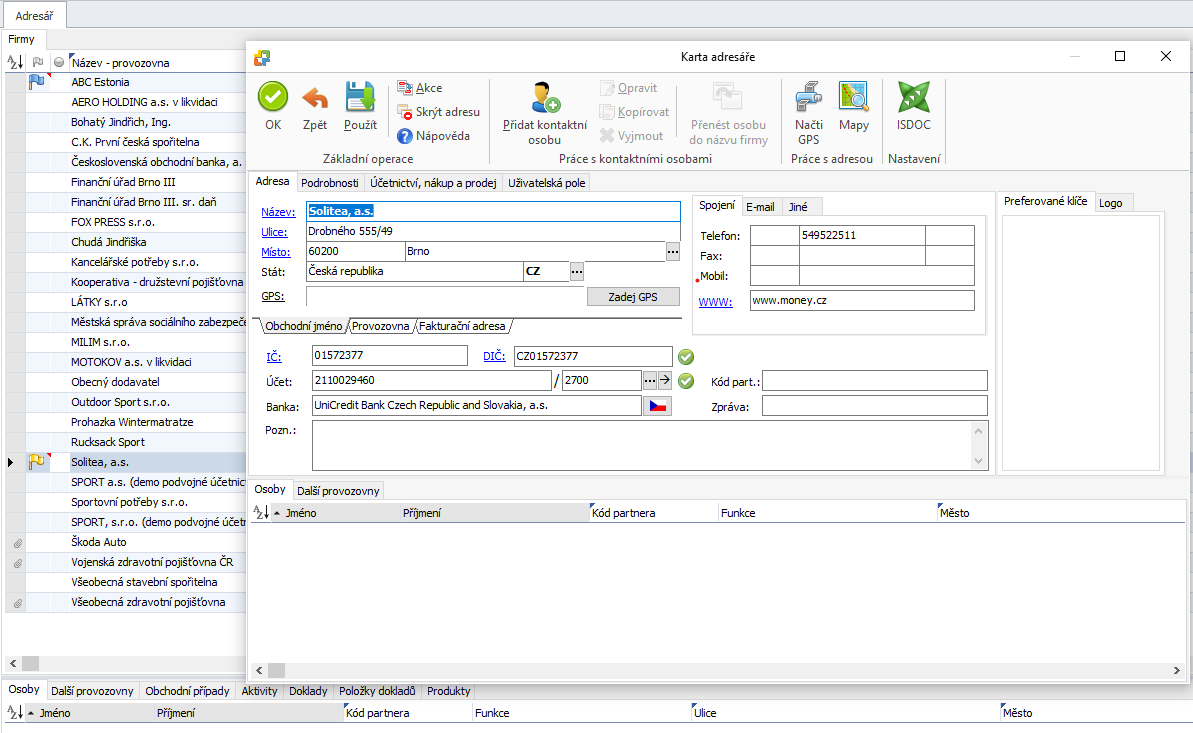Image resolution: width=1193 pixels, height=733 pixels.
Task: Click the flag column header in Firmy list
Action: [x=37, y=62]
